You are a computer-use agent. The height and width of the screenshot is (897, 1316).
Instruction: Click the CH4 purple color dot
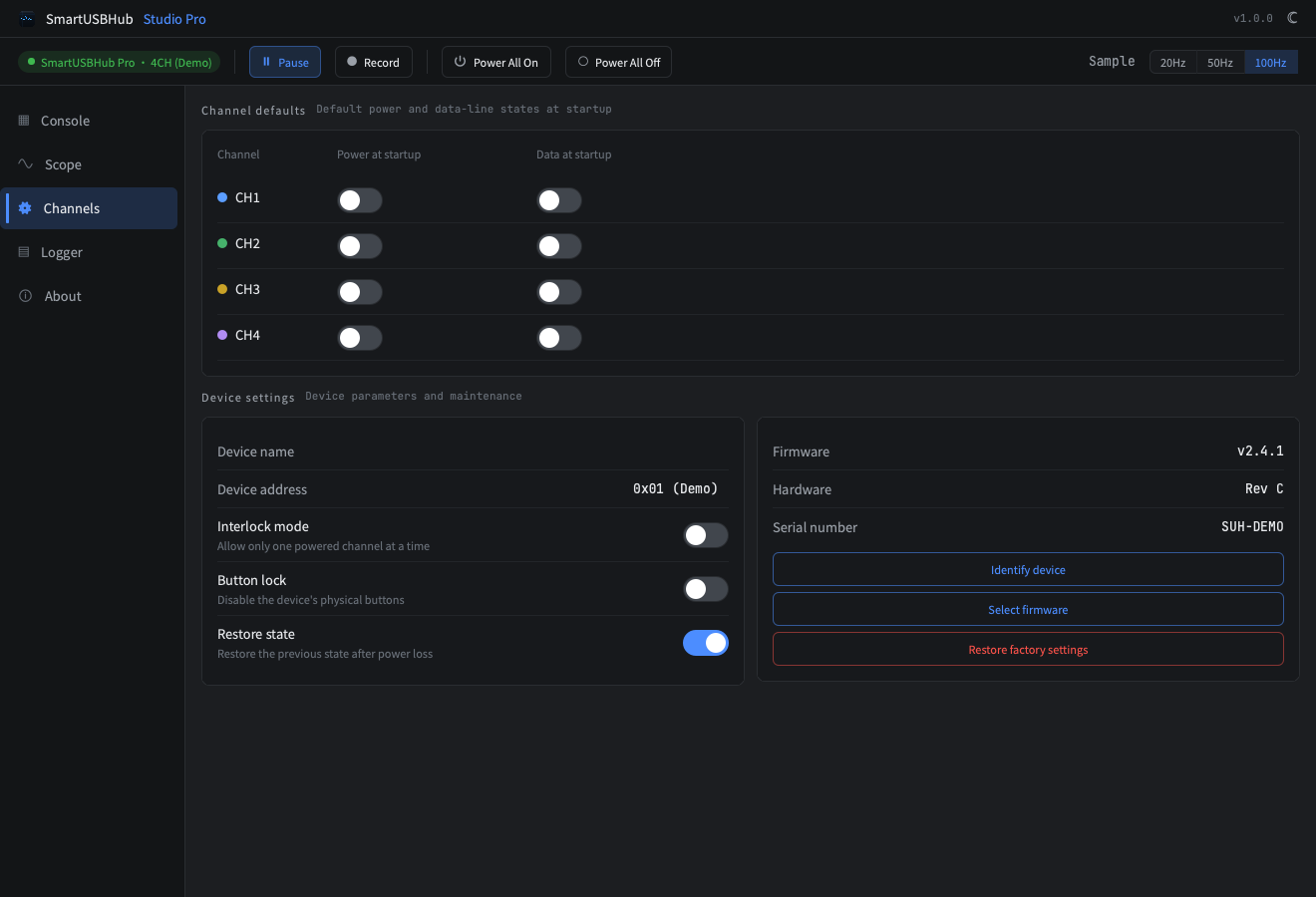[x=222, y=335]
